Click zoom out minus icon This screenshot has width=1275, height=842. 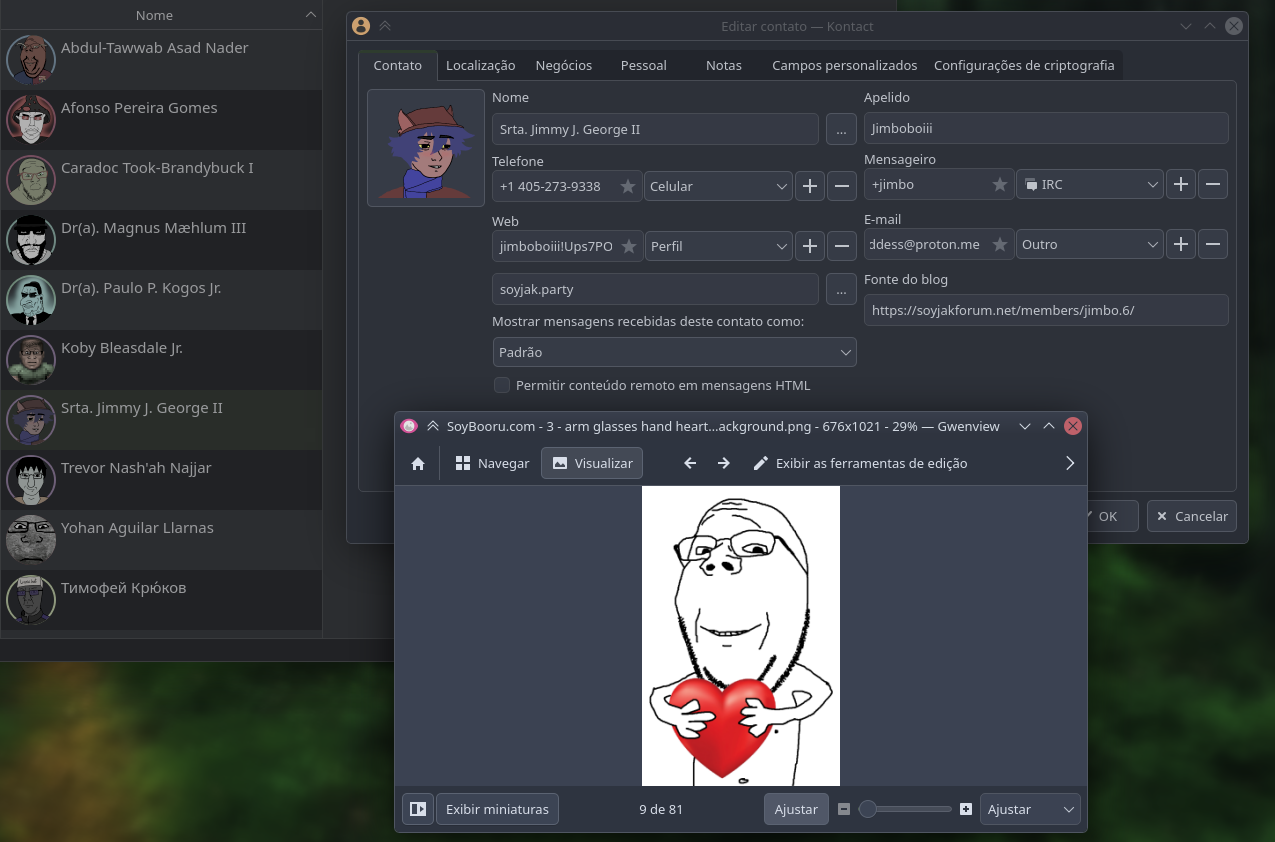(844, 809)
